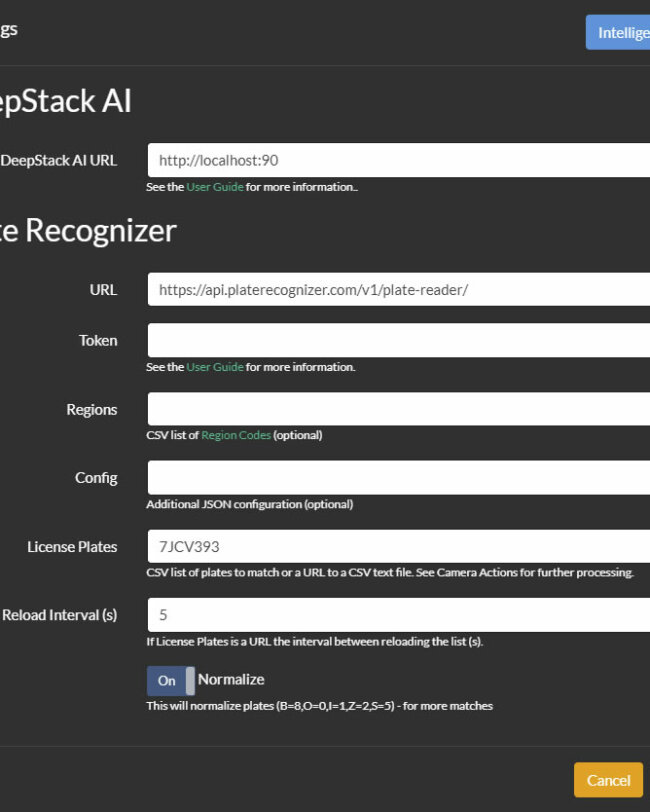Select the Plate Recognizer URL input field

pos(399,289)
